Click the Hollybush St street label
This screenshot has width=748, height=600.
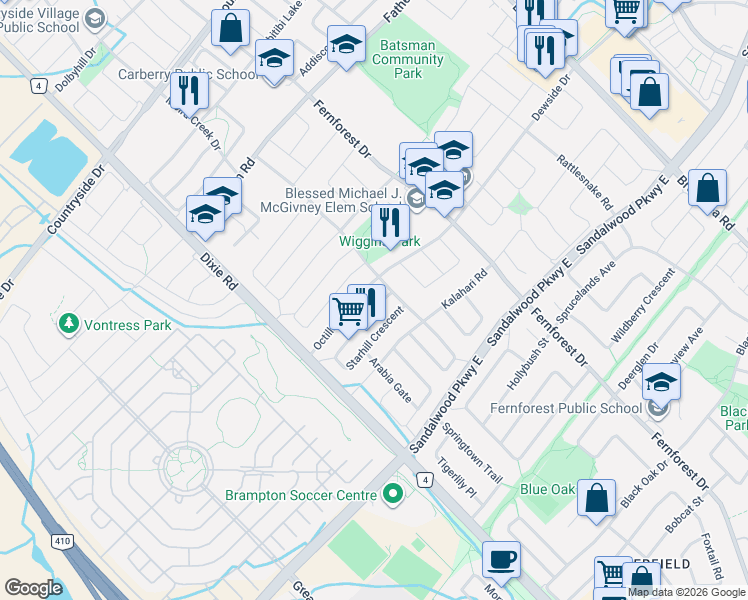click(528, 363)
